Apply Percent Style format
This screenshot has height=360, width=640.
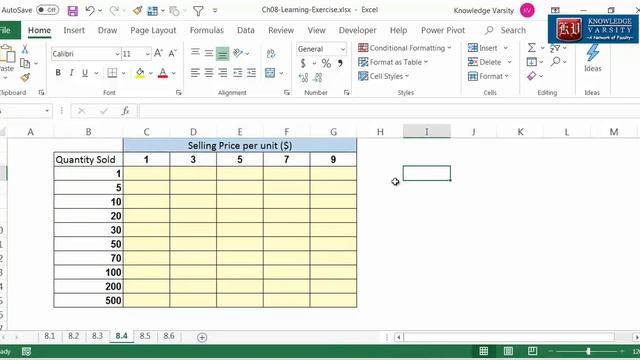[x=326, y=63]
